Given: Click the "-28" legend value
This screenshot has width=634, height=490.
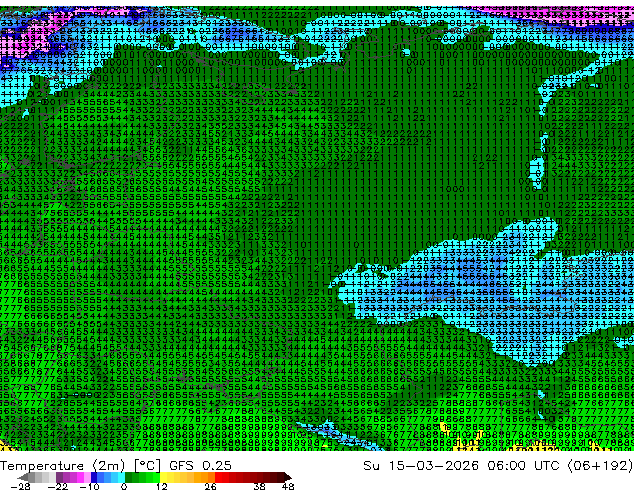Looking at the screenshot, I should (20, 486).
